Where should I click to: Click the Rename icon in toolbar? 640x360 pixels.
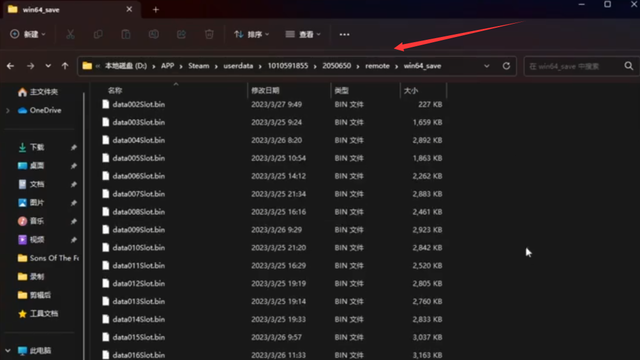coord(153,34)
